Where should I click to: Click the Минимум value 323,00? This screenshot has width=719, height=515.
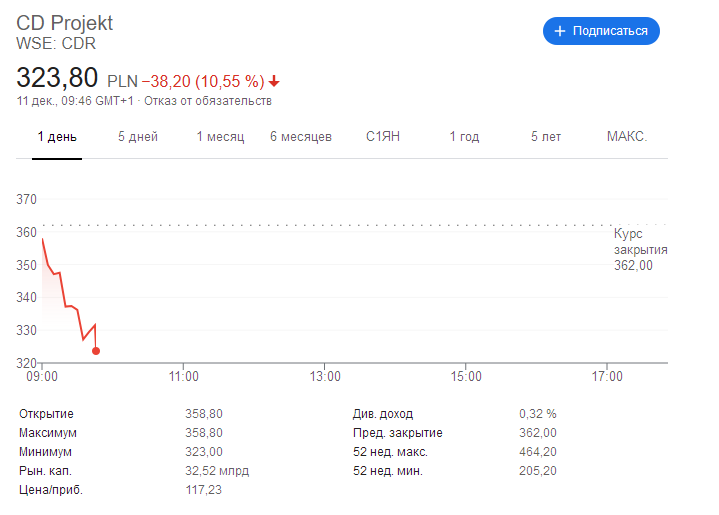click(204, 452)
